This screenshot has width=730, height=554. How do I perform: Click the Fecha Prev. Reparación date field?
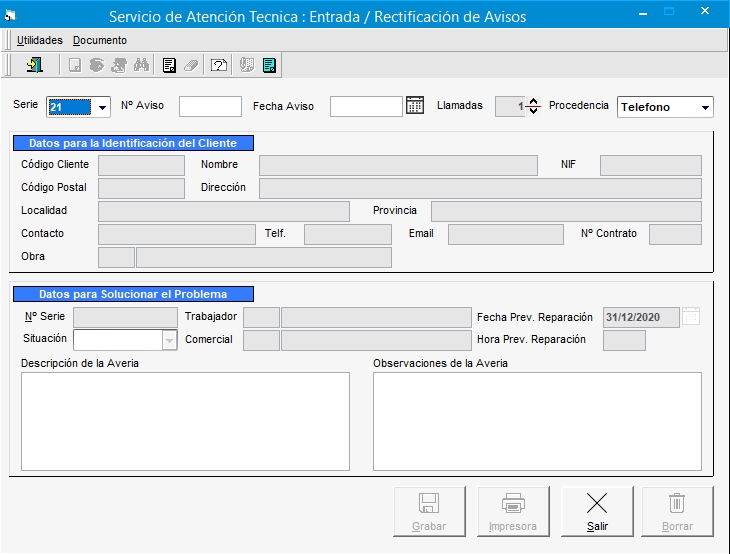point(641,317)
